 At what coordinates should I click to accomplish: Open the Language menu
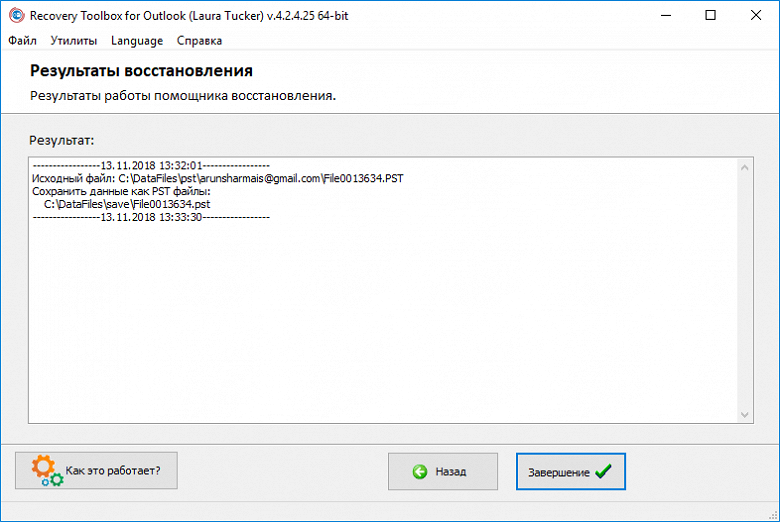pyautogui.click(x=137, y=41)
